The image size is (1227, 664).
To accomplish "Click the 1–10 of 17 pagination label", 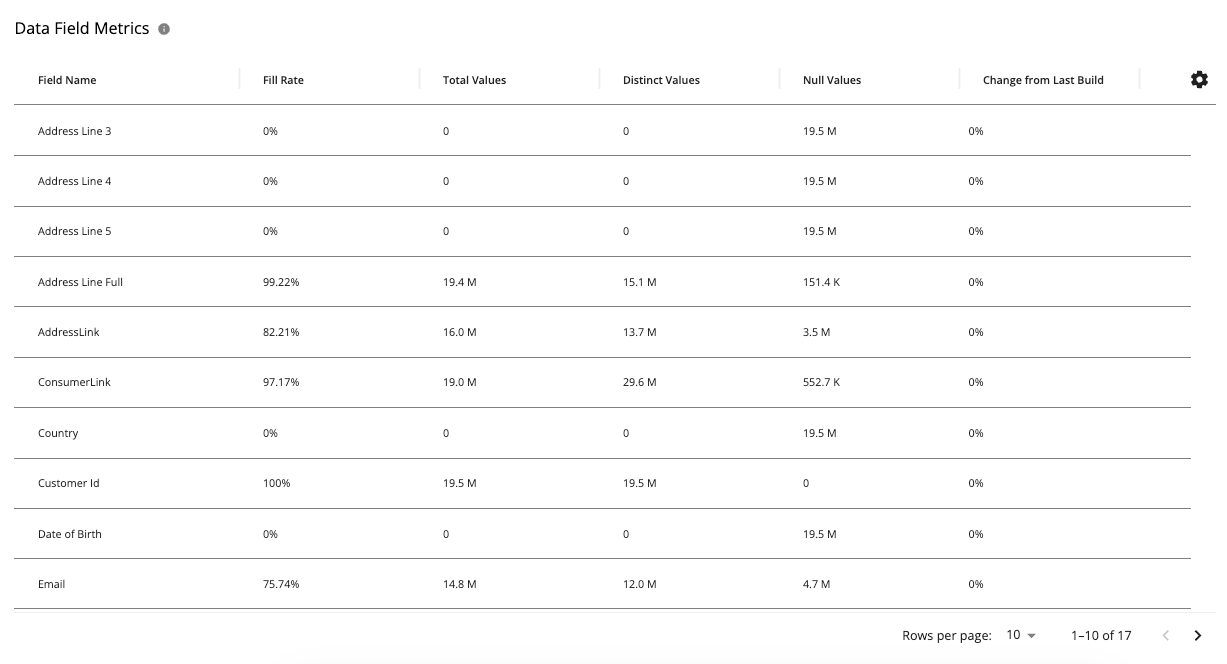I will (1100, 635).
